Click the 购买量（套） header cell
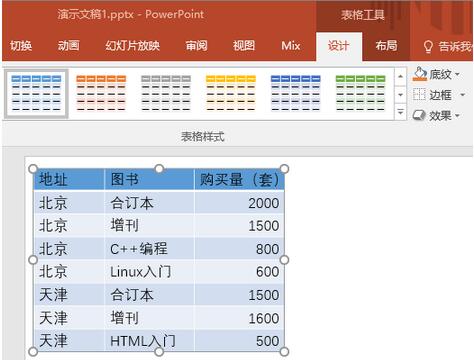This screenshot has height=360, width=474. coord(239,179)
